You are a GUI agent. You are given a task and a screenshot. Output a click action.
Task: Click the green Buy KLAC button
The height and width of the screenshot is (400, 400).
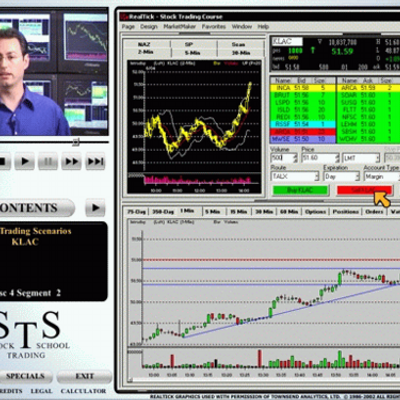[x=300, y=190]
